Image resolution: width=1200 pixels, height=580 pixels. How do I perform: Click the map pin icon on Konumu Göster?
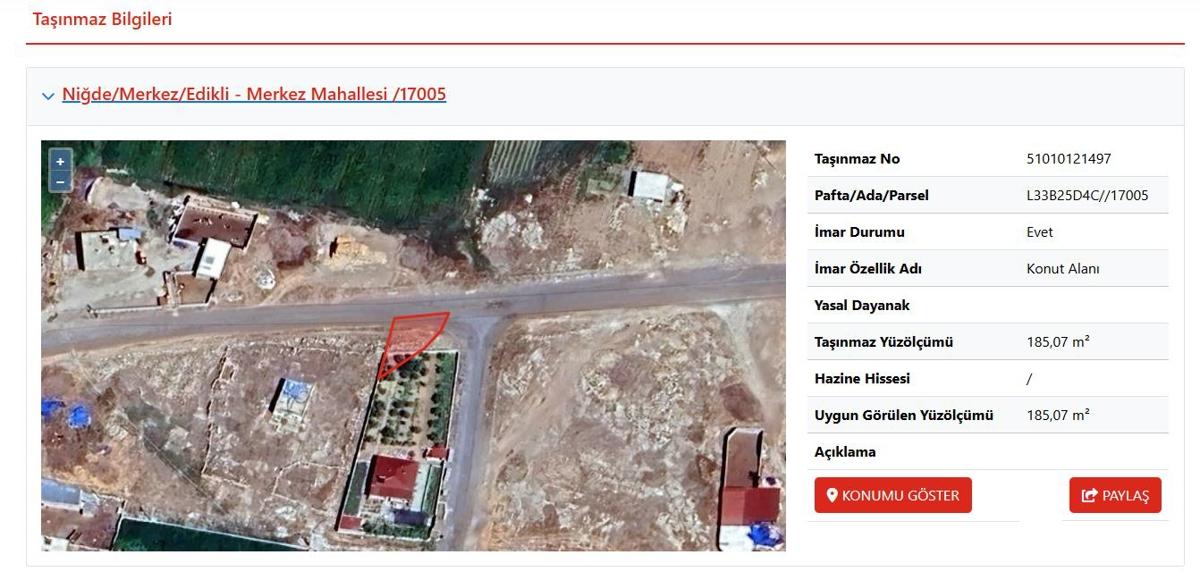pyautogui.click(x=831, y=496)
